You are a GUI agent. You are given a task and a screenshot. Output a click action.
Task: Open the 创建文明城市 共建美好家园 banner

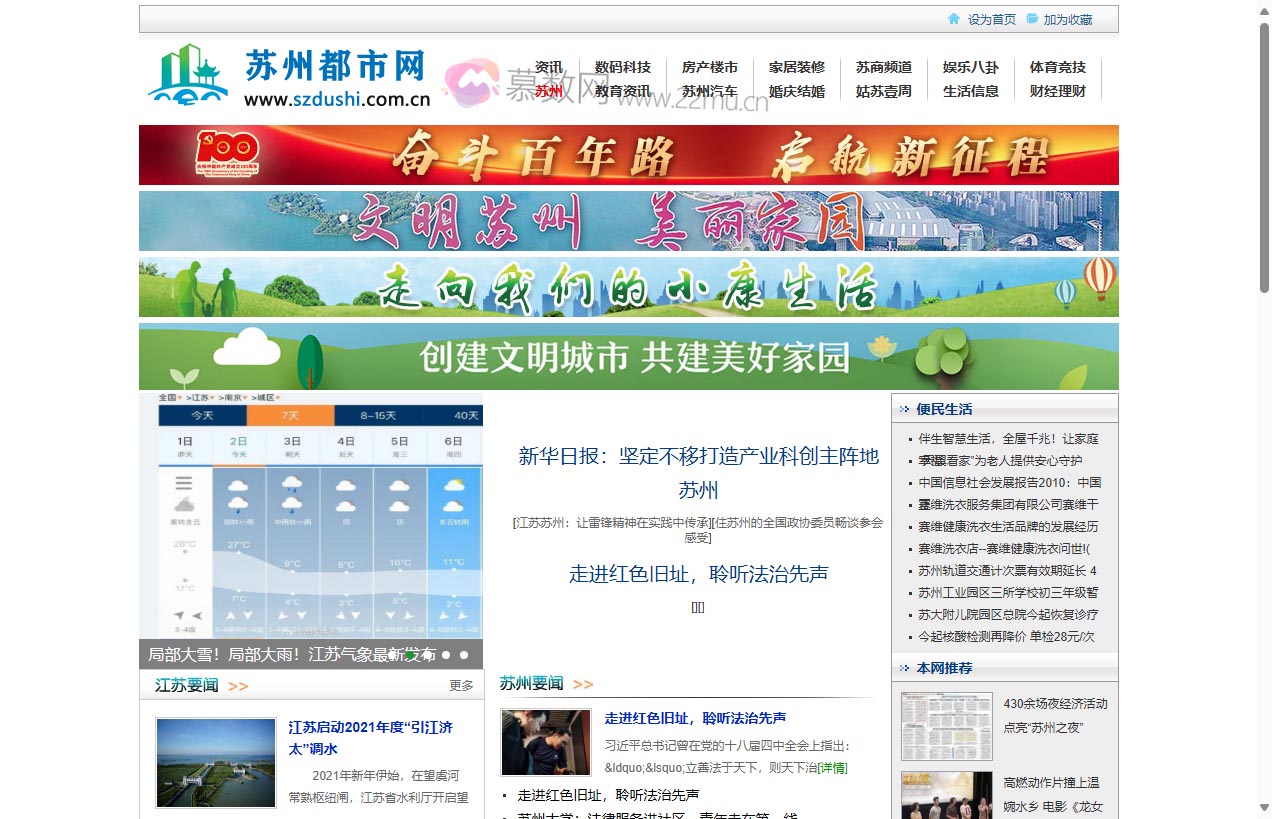click(628, 357)
